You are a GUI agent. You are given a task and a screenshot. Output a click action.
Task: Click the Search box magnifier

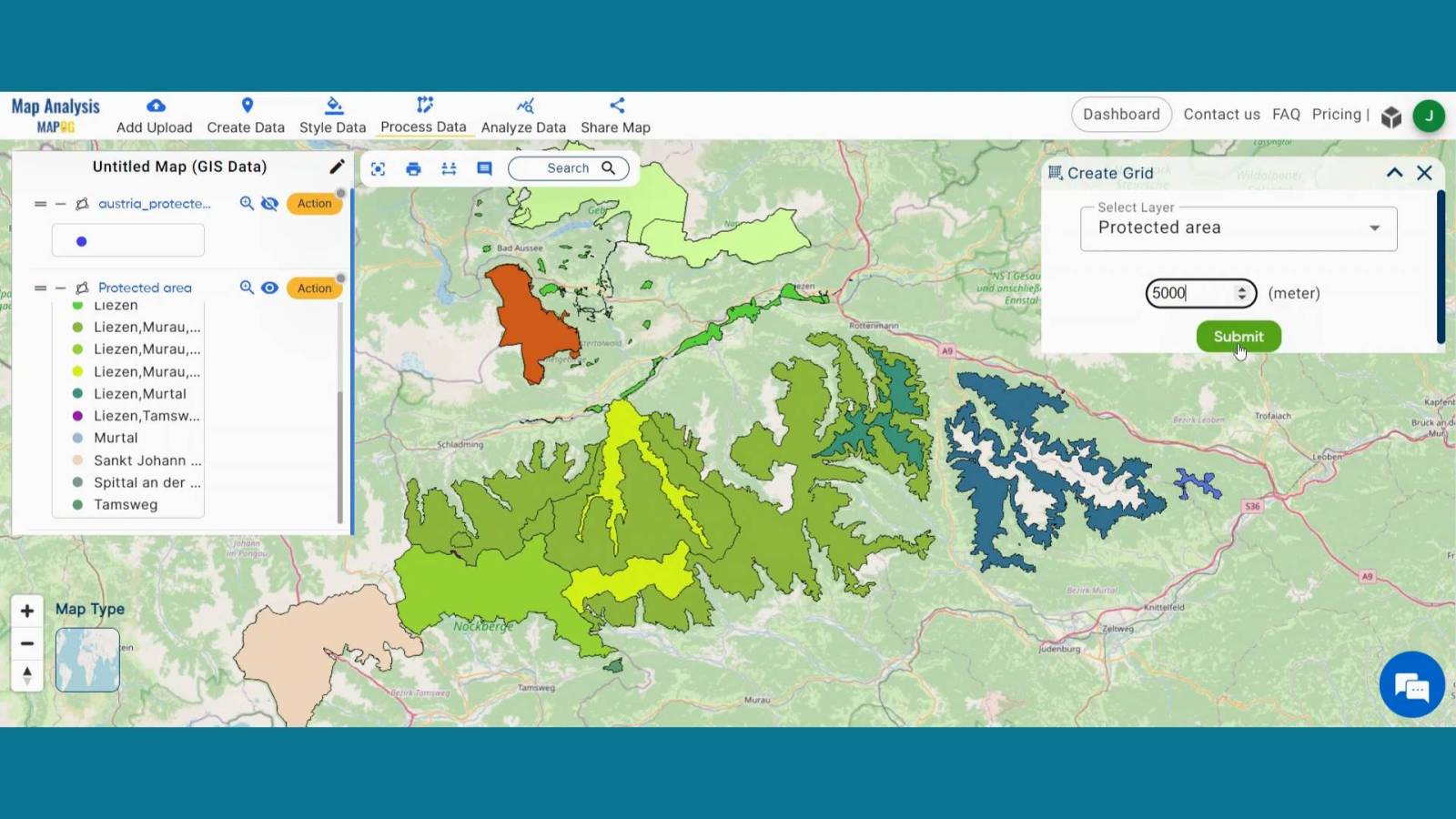pyautogui.click(x=609, y=168)
